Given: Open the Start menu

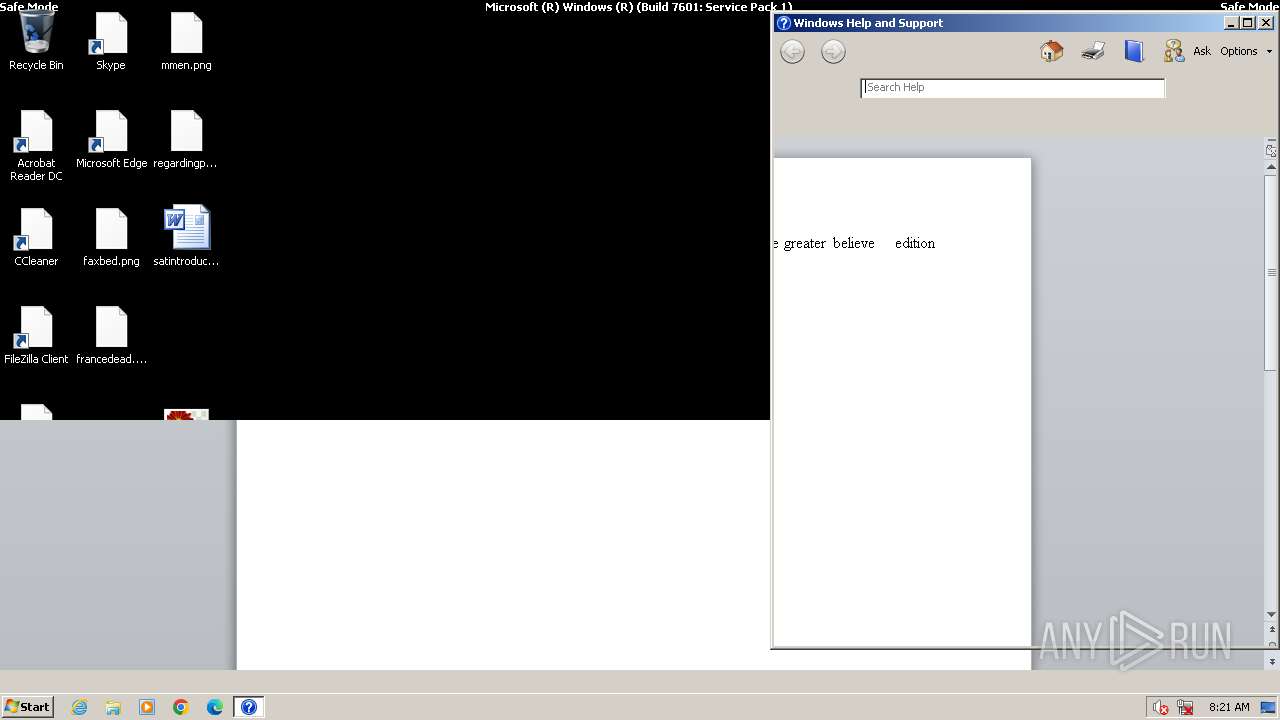Looking at the screenshot, I should coord(28,707).
